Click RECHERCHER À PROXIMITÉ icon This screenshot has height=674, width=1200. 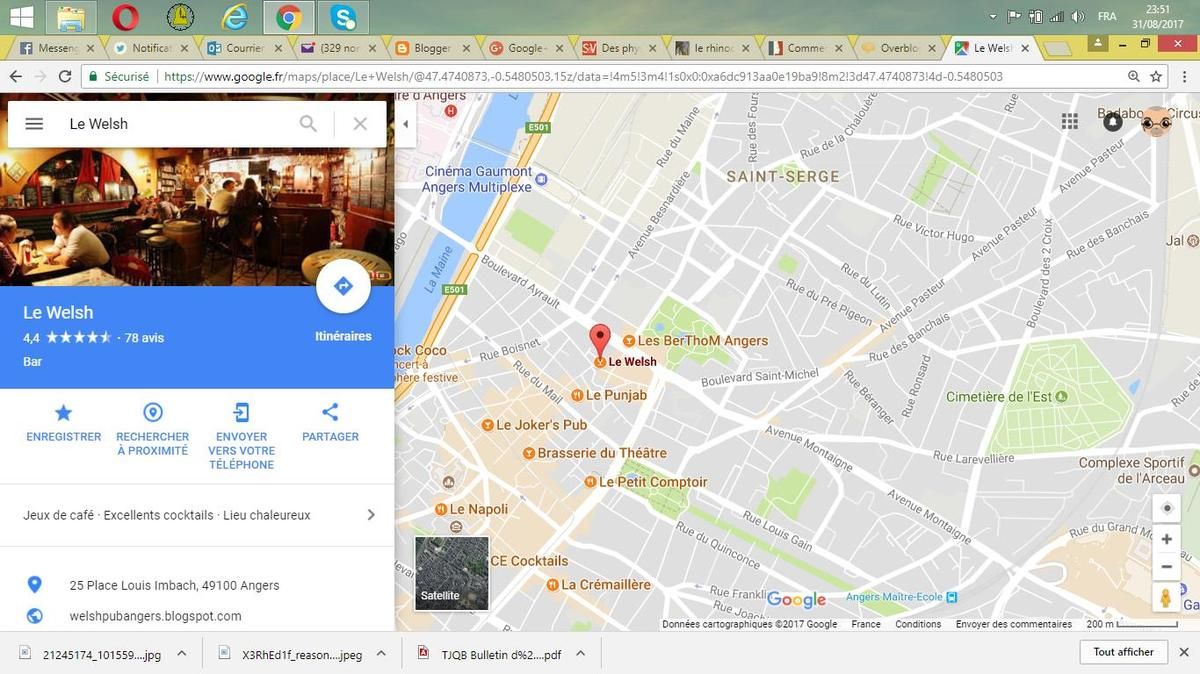(152, 412)
